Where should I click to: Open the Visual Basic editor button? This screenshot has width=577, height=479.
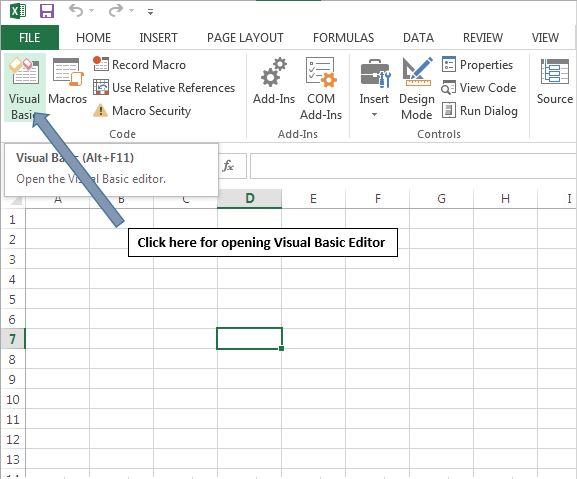click(x=25, y=88)
